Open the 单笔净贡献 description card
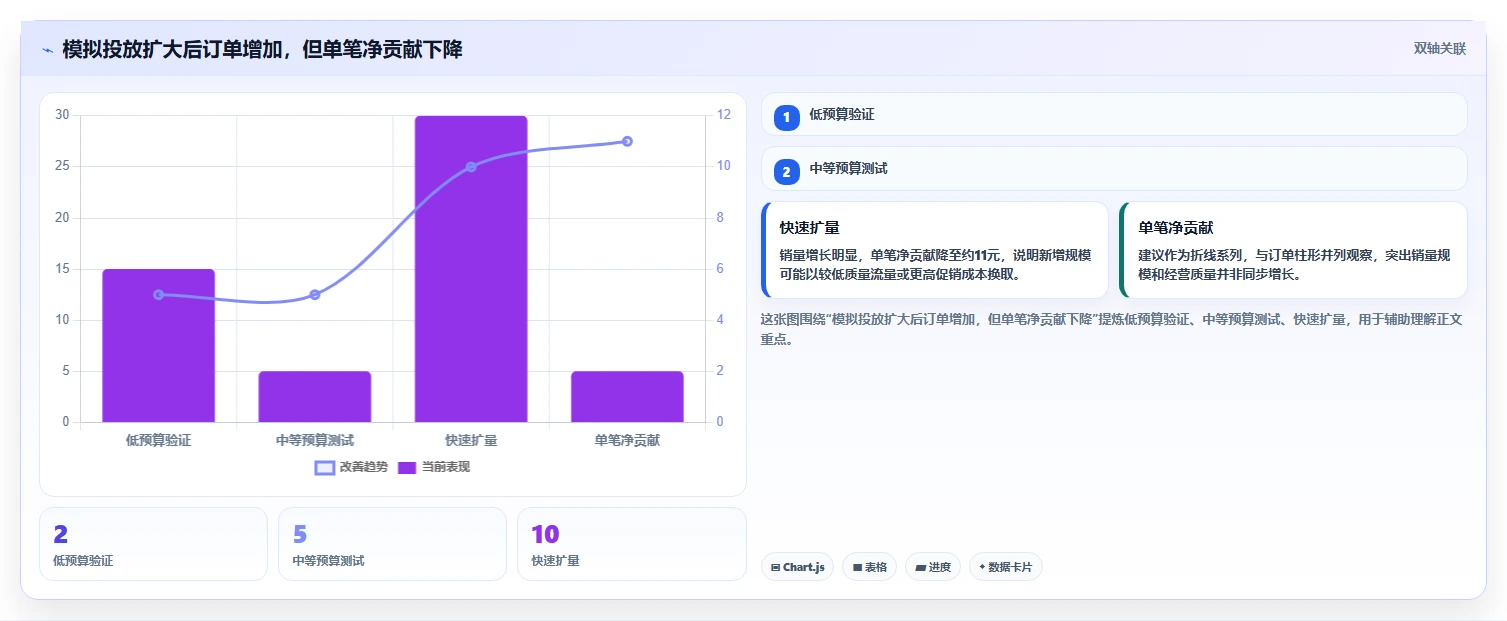Screen dimensions: 1507x621 (x=1293, y=250)
